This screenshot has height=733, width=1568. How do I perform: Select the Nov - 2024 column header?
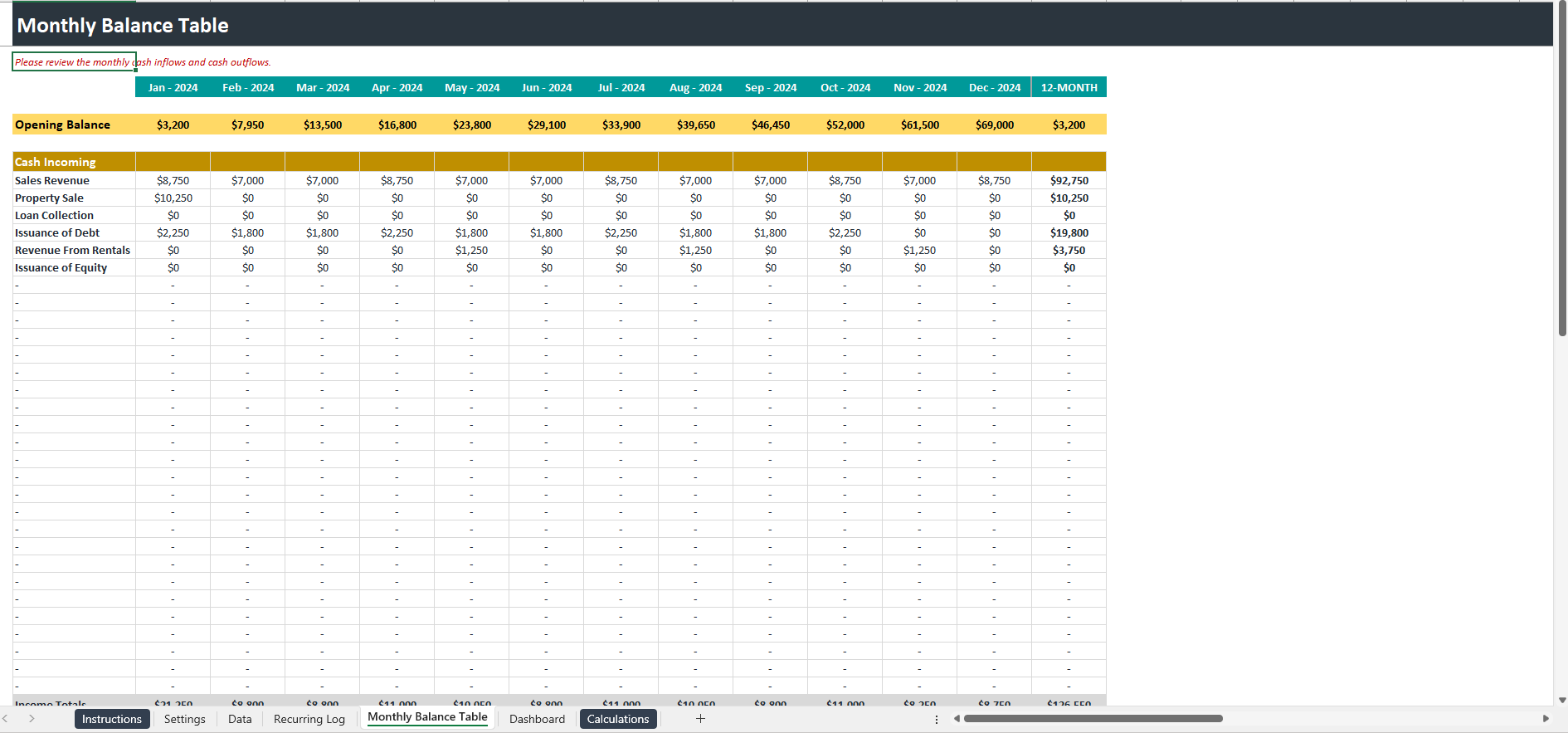click(x=920, y=87)
